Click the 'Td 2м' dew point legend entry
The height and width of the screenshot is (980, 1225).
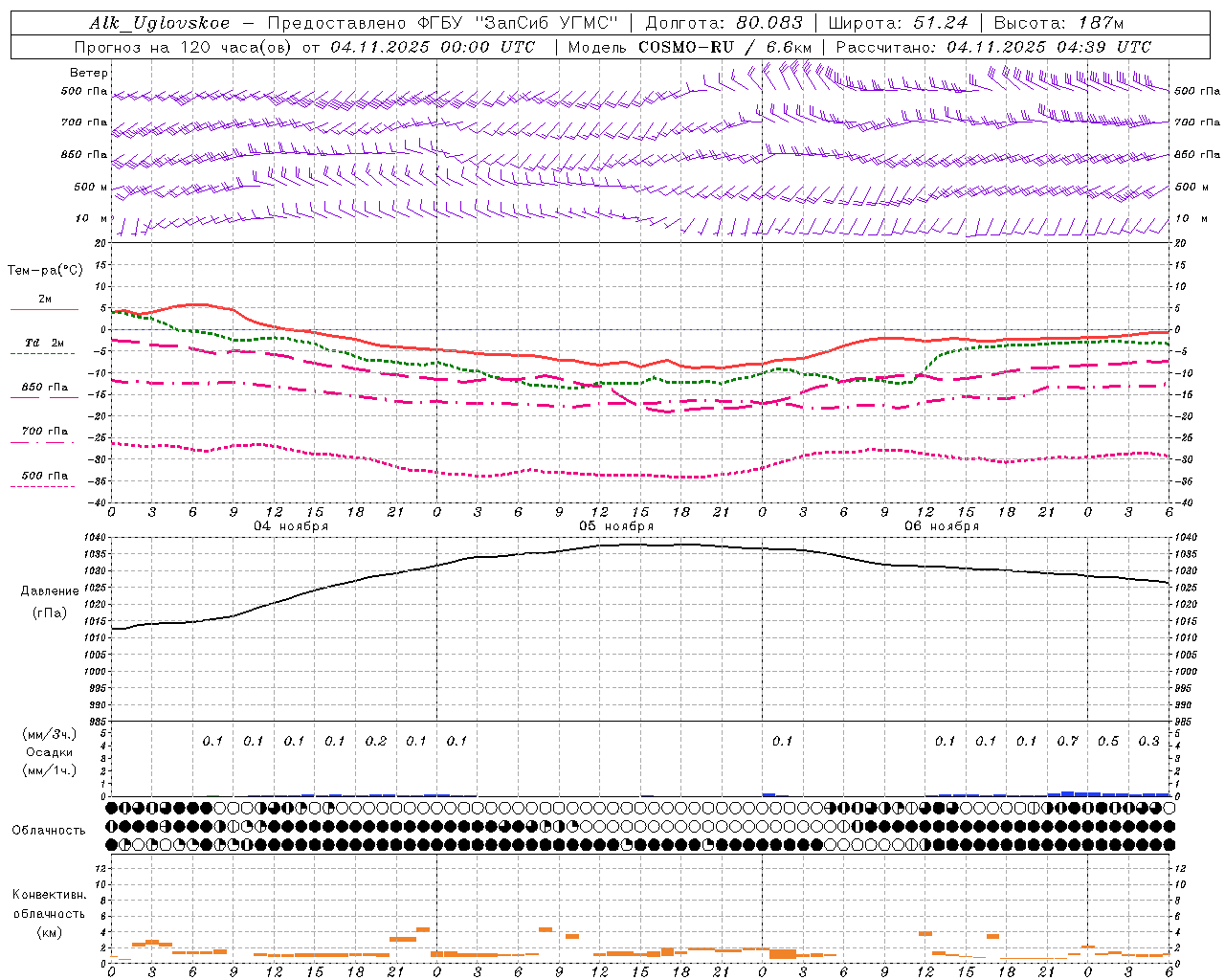coord(45,343)
